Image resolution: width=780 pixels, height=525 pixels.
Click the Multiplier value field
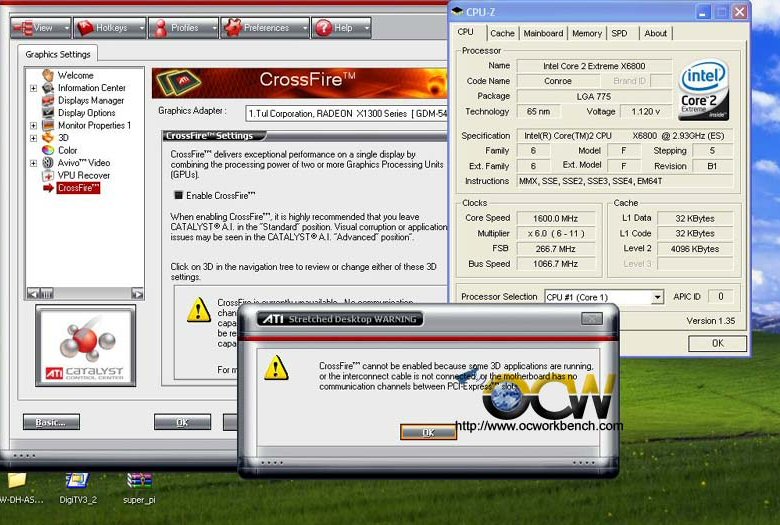(556, 233)
